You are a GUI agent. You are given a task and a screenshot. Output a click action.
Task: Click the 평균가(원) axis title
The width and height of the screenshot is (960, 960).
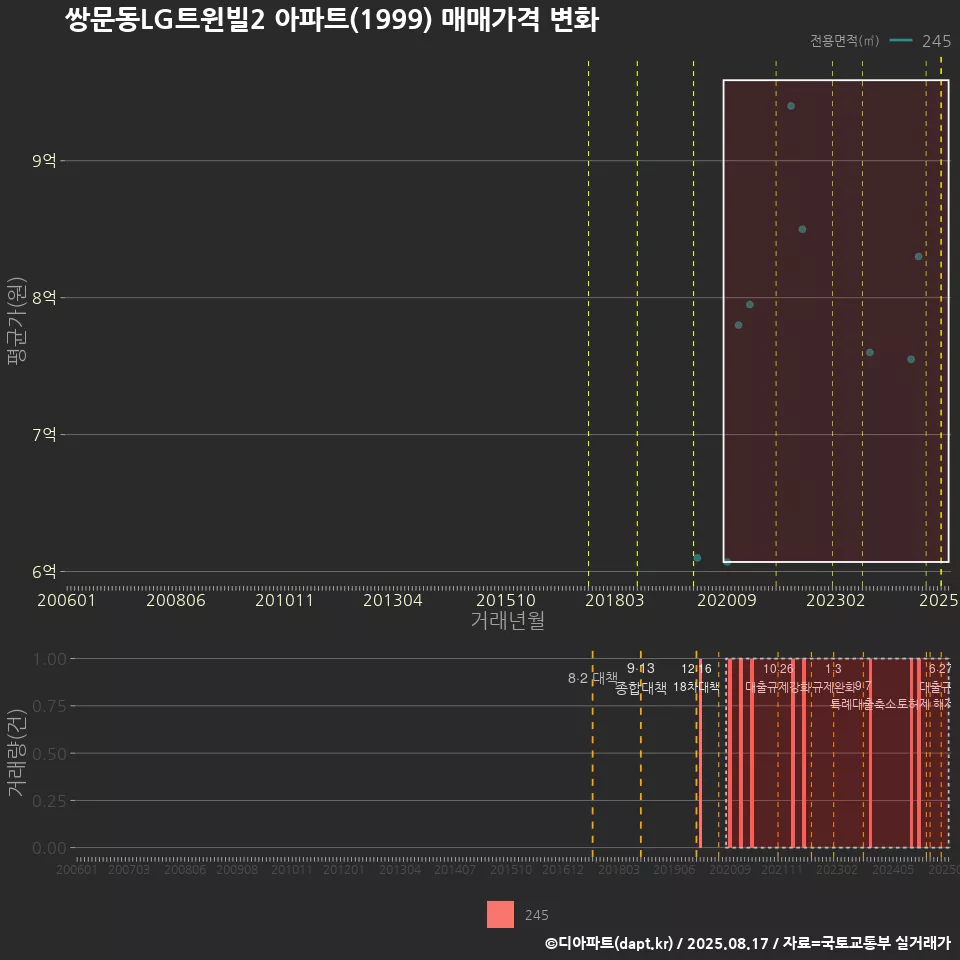17,321
